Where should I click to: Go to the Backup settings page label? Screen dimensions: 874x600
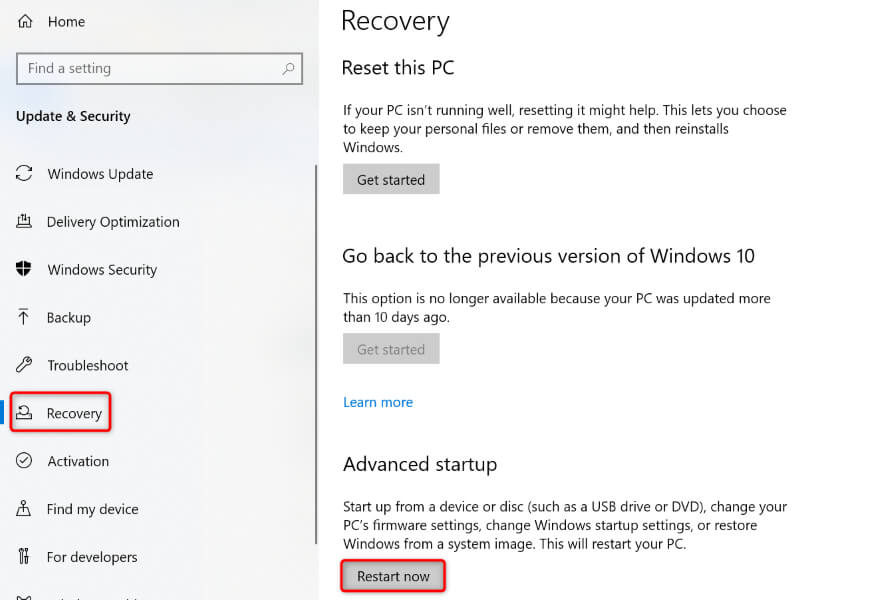(69, 318)
